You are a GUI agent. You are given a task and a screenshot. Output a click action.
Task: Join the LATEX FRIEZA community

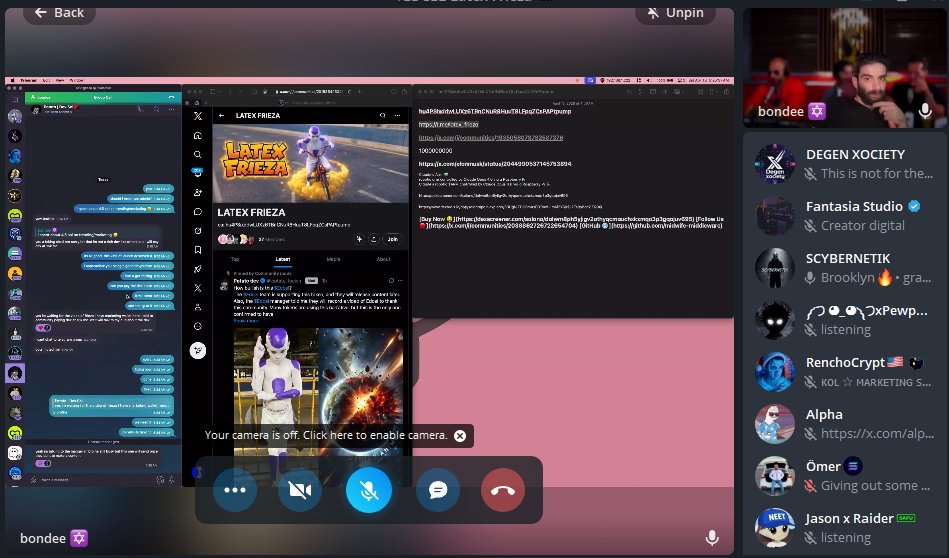point(393,239)
